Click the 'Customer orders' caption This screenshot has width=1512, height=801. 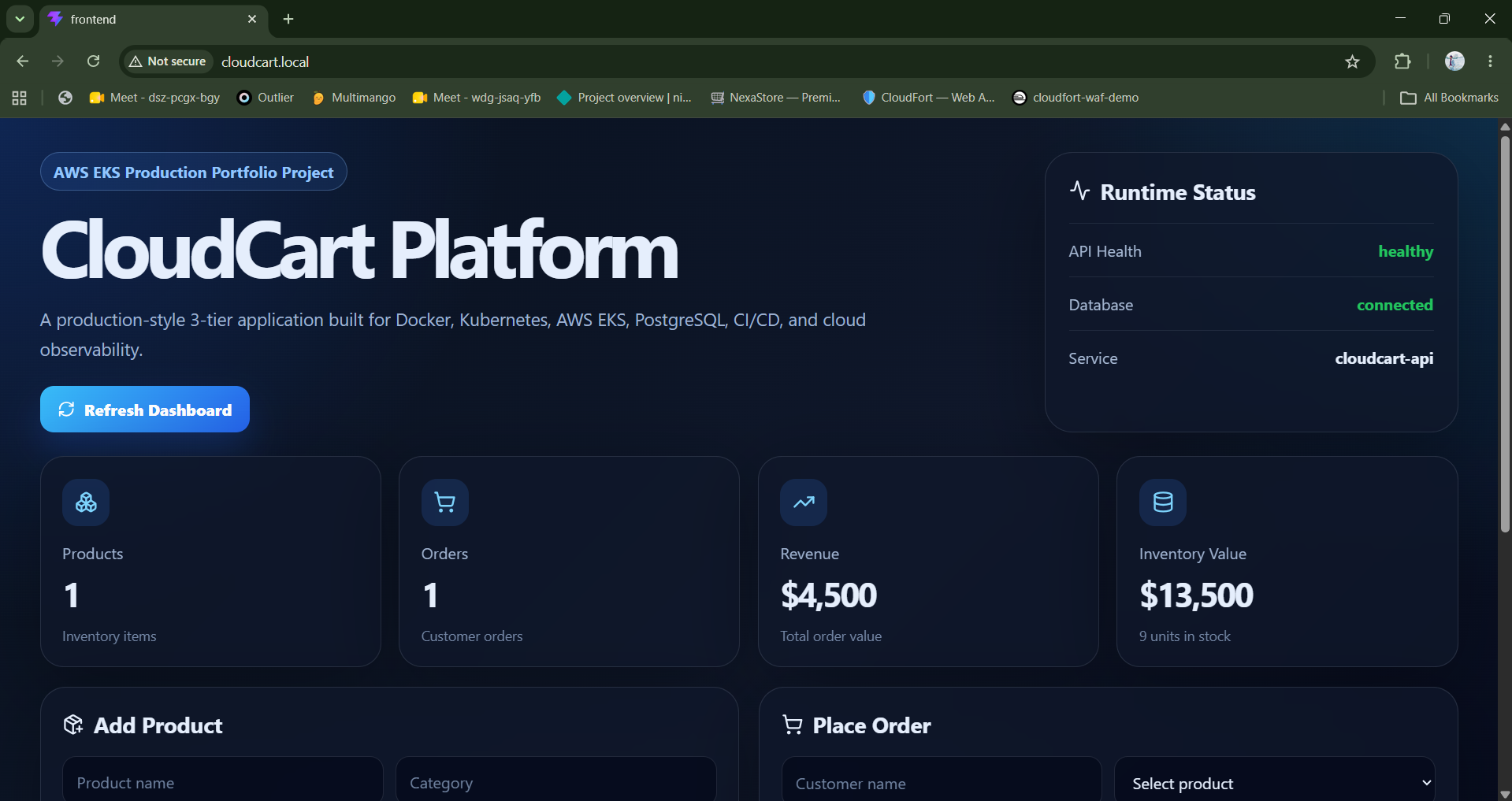(x=472, y=636)
